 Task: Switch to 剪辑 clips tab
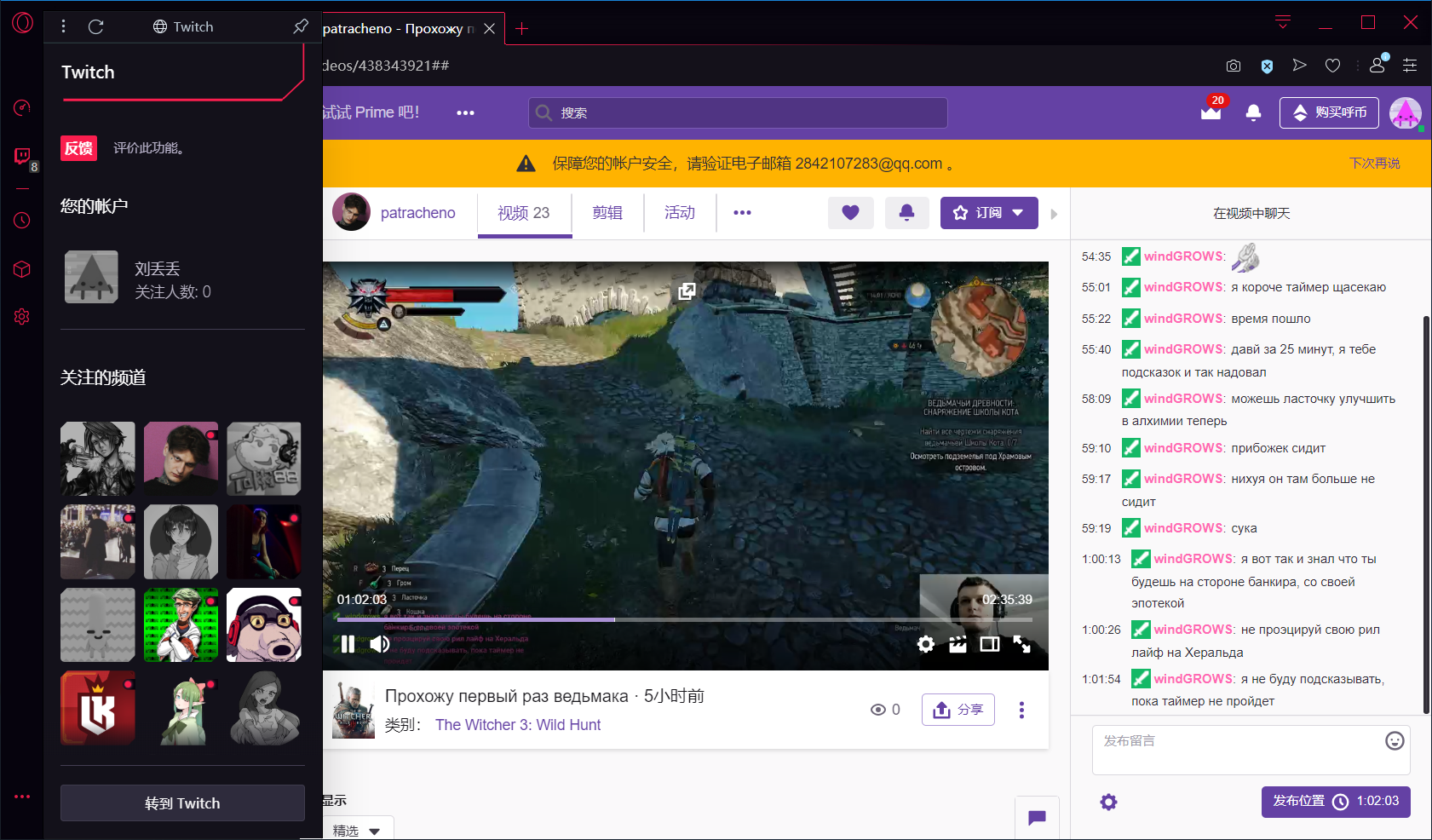tap(607, 213)
